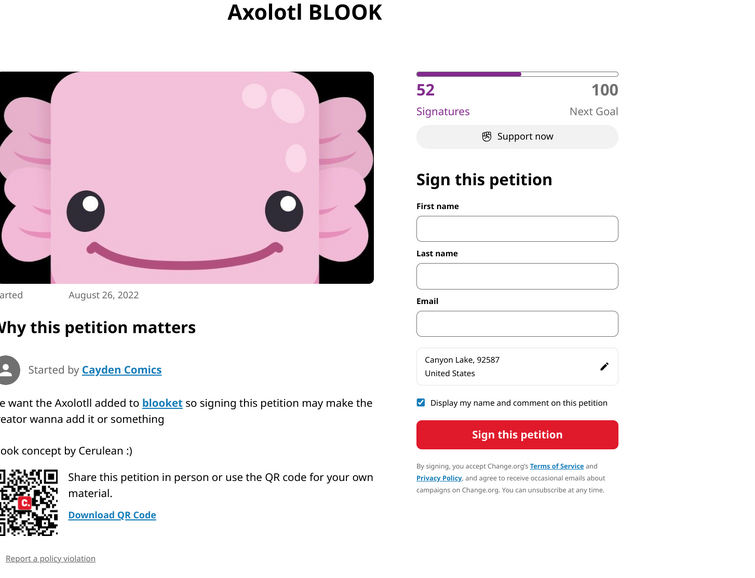Click the red Sign this petition button
755x578 pixels.
click(517, 435)
